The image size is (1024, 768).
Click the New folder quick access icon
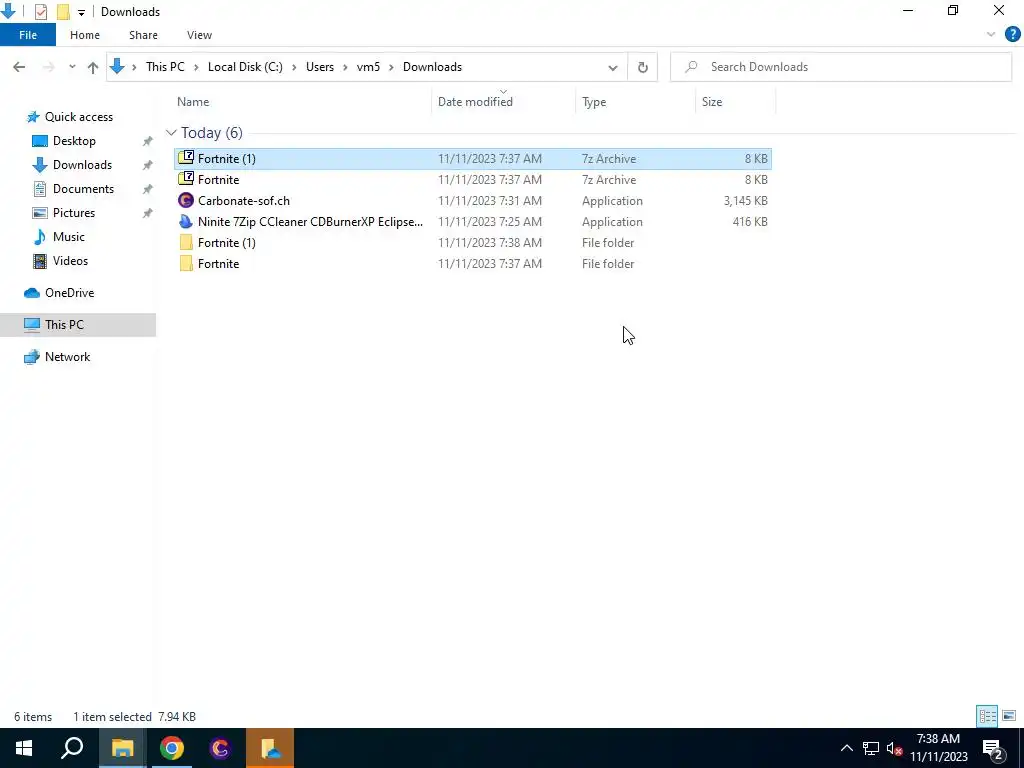coord(63,12)
